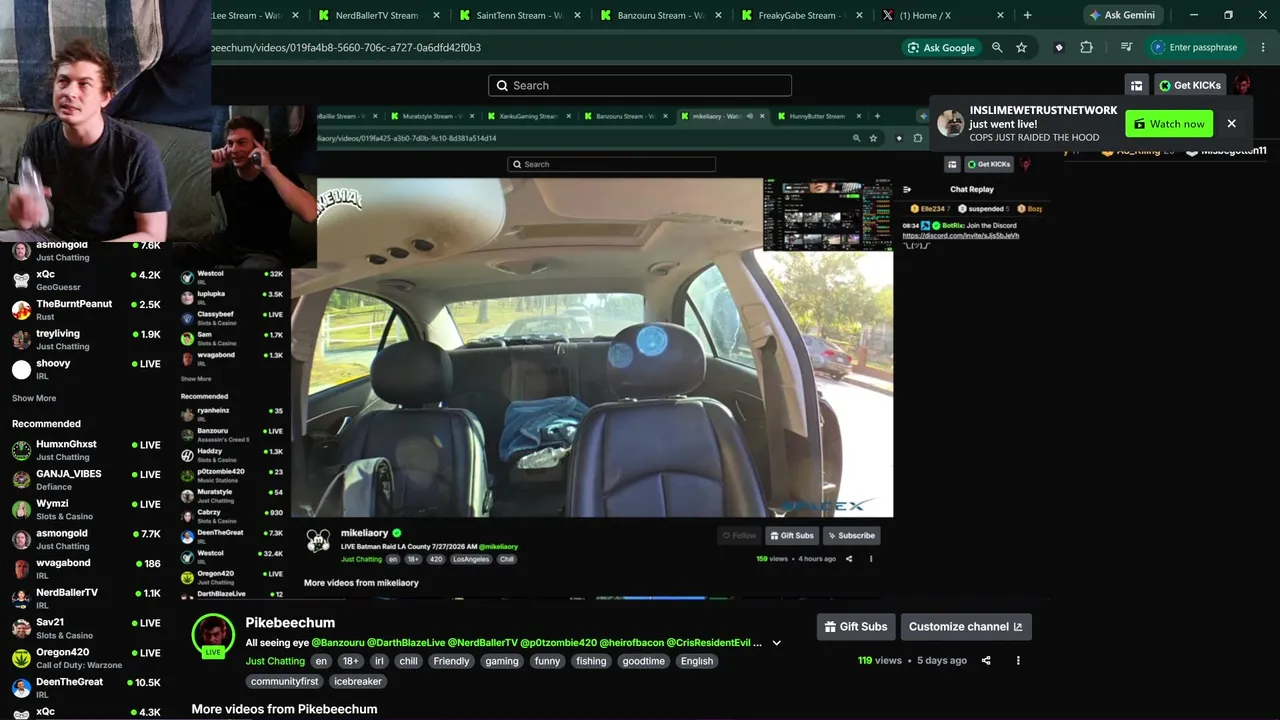The height and width of the screenshot is (720, 1280).
Task: Click the Chat Replay heading in the video
Action: (x=972, y=189)
